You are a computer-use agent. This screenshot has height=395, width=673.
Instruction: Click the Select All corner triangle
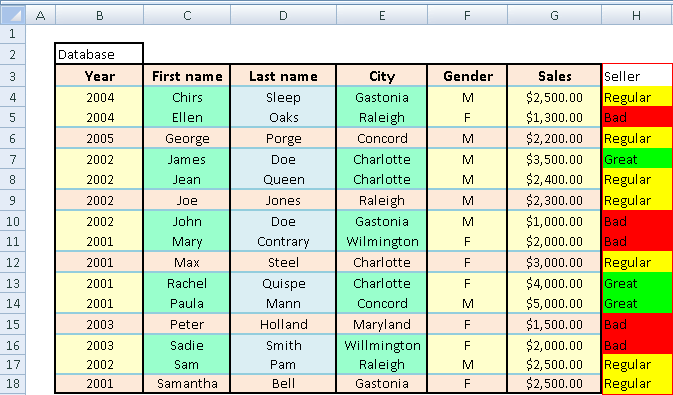click(x=12, y=15)
